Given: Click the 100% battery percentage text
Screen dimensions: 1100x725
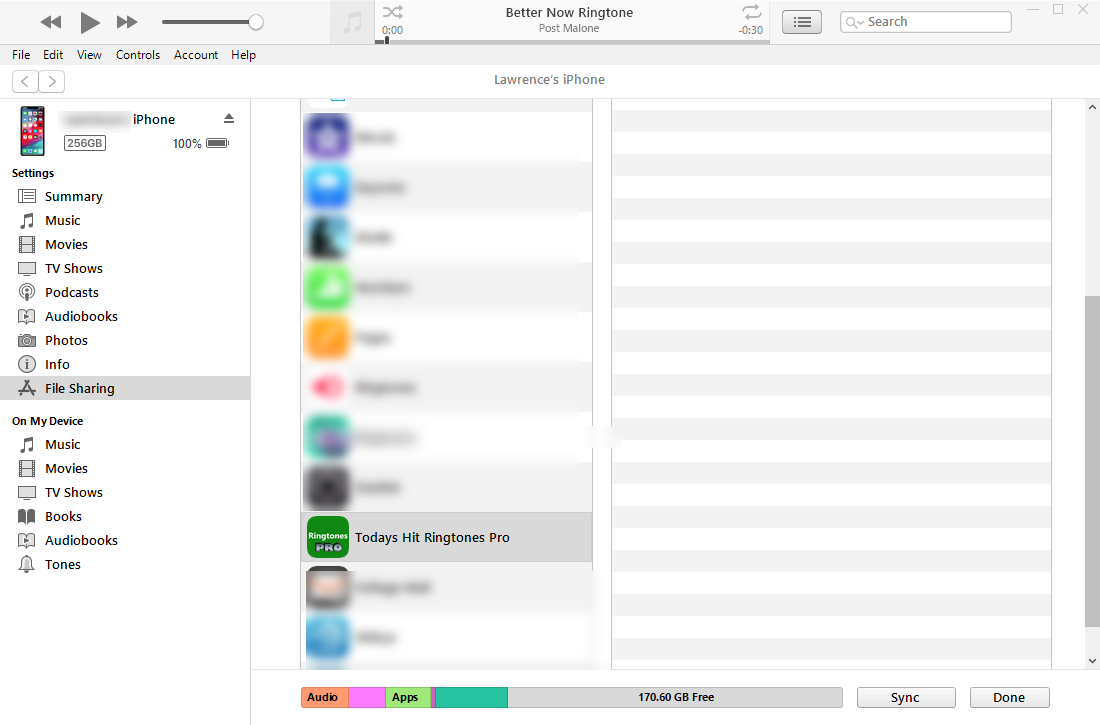Looking at the screenshot, I should (187, 143).
